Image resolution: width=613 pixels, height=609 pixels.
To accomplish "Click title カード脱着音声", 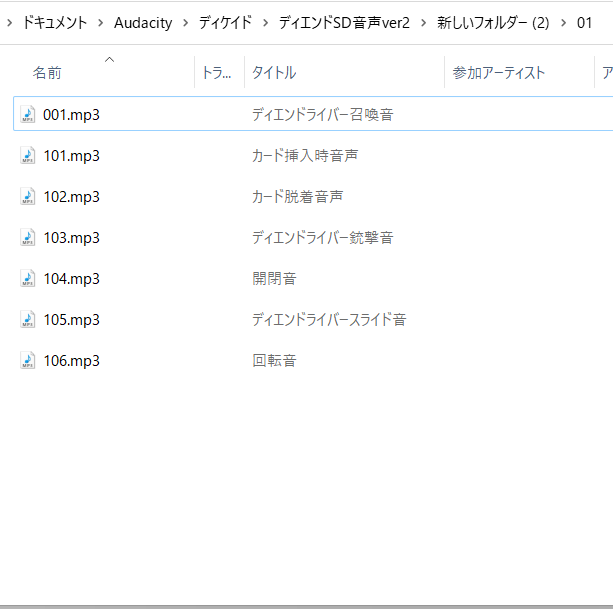I will click(x=298, y=197).
